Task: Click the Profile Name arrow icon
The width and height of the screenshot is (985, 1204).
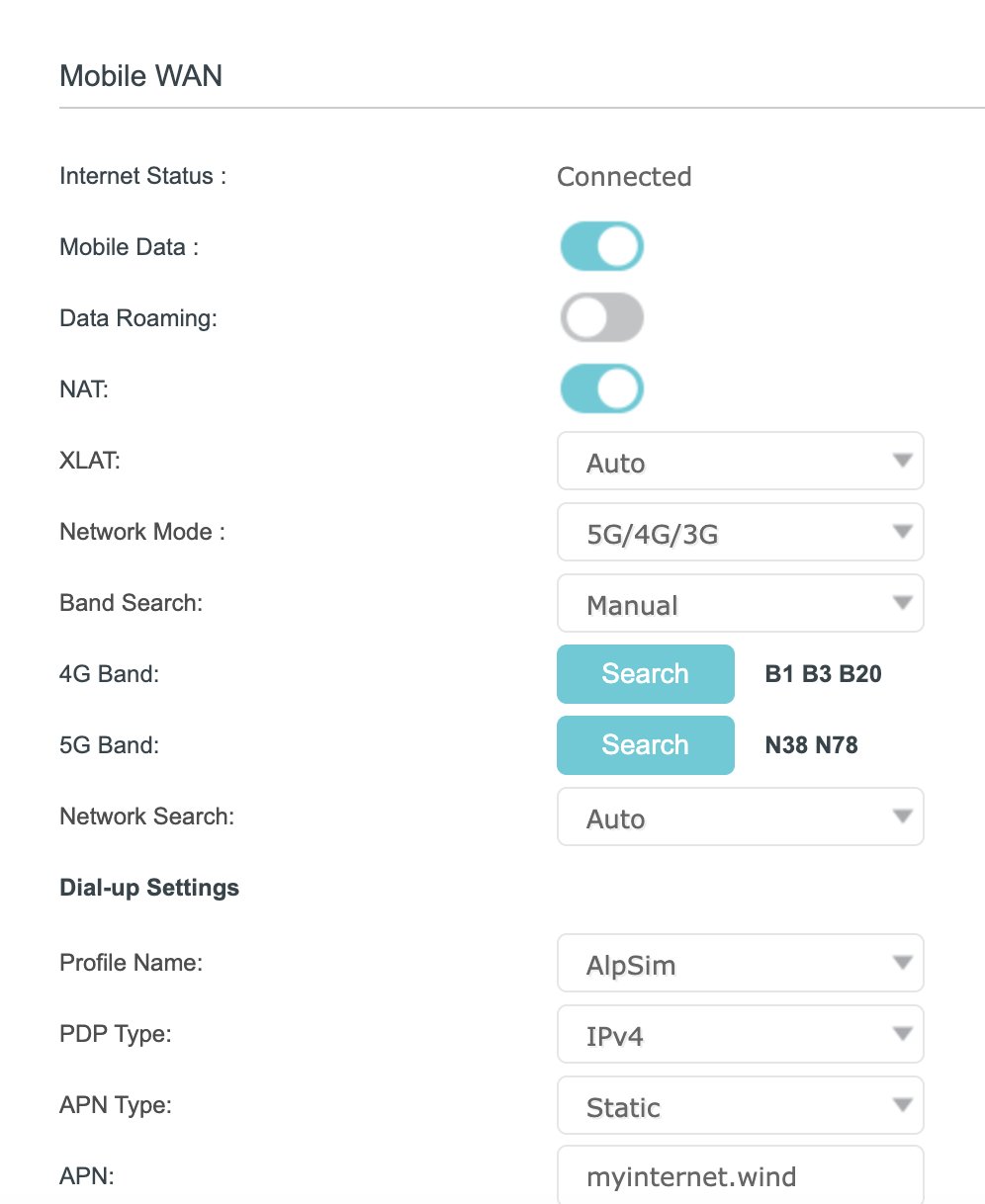Action: [x=901, y=963]
